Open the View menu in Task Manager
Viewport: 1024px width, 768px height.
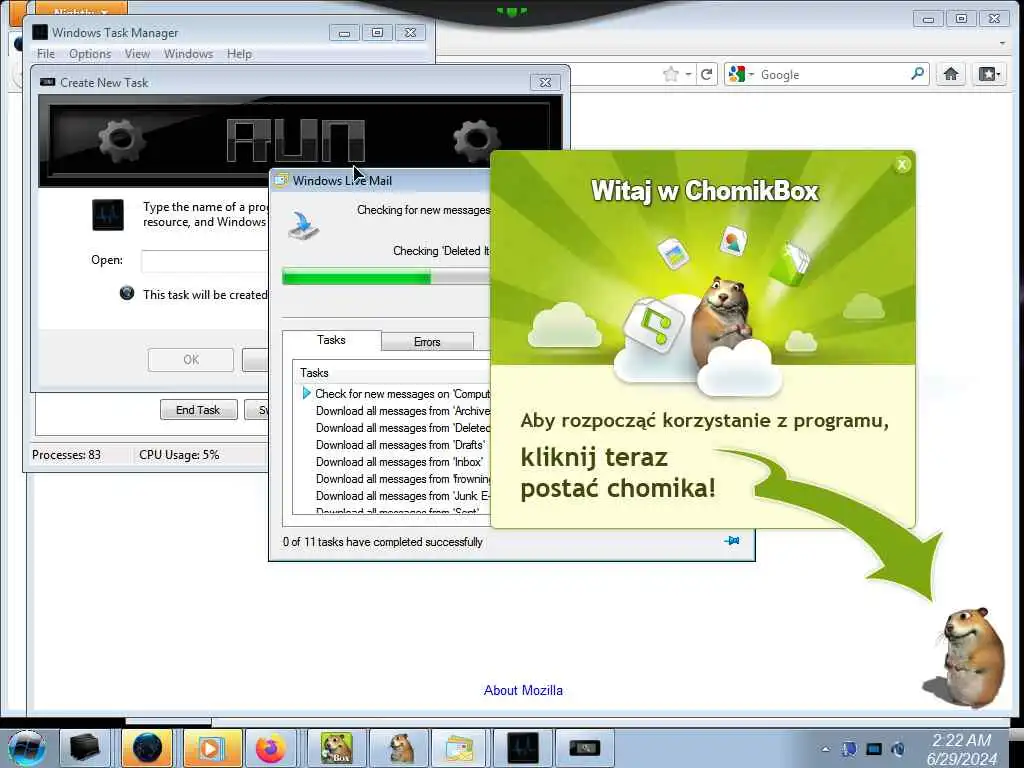click(x=137, y=54)
